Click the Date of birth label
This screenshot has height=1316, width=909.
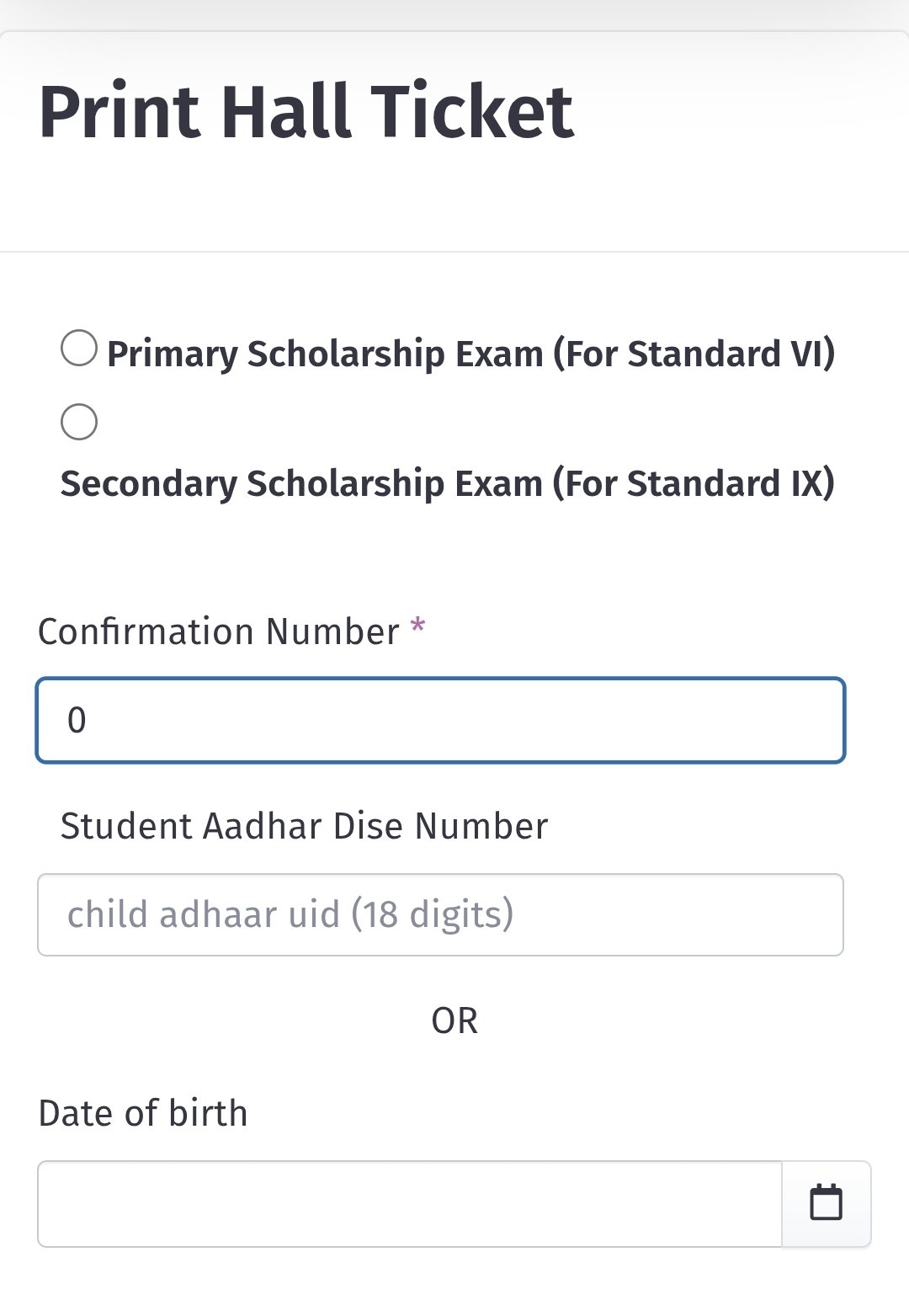(143, 1113)
